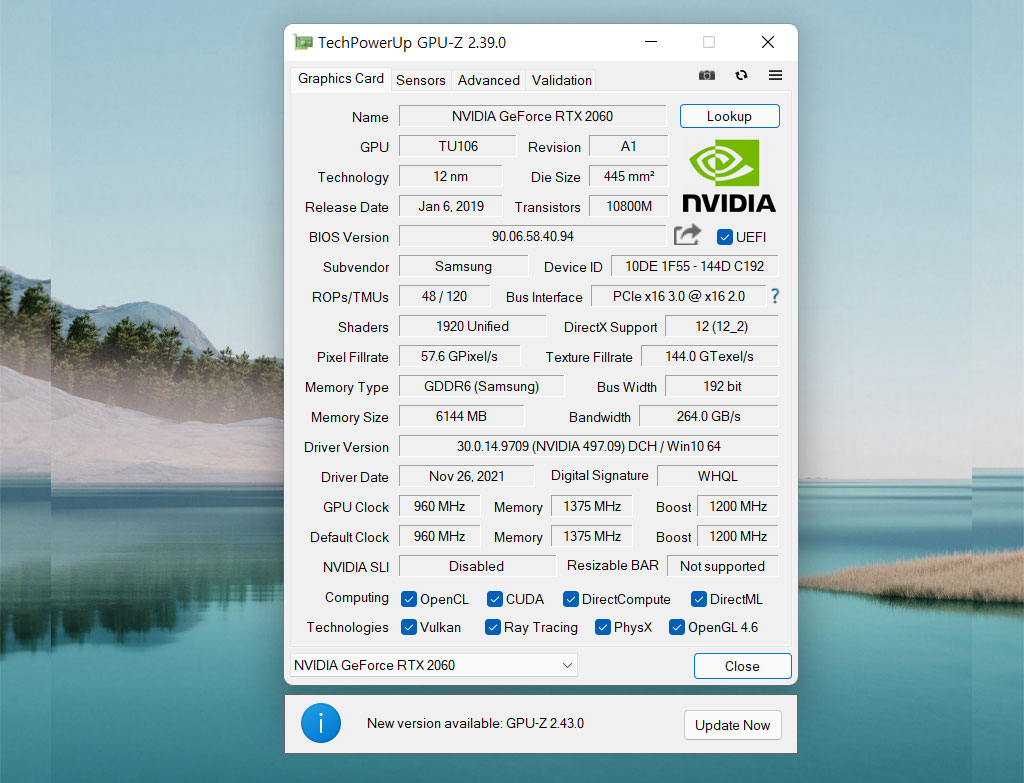Click the Device ID field 10DE 1F55
Image resolution: width=1024 pixels, height=783 pixels.
[x=695, y=266]
